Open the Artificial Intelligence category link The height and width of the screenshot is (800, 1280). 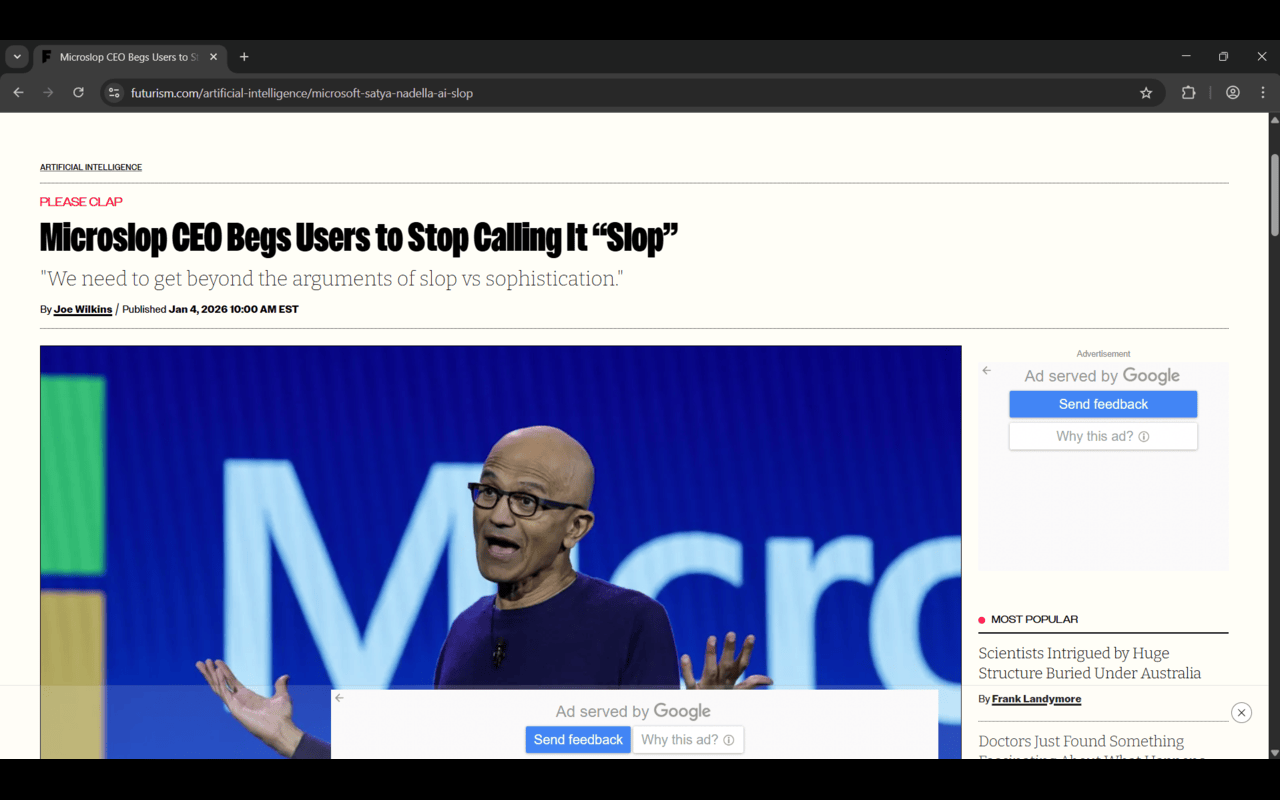91,167
